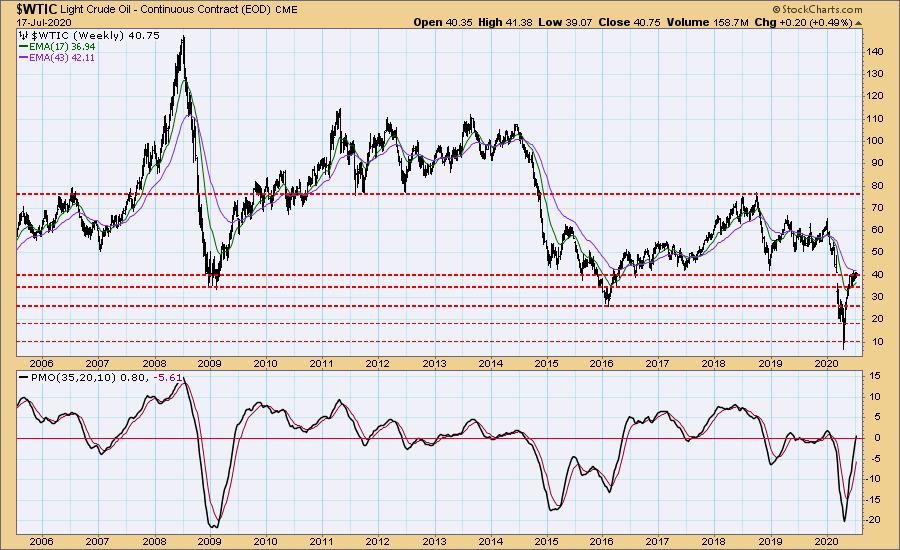900x550 pixels.
Task: Click the 60 price axis label
Action: point(878,230)
